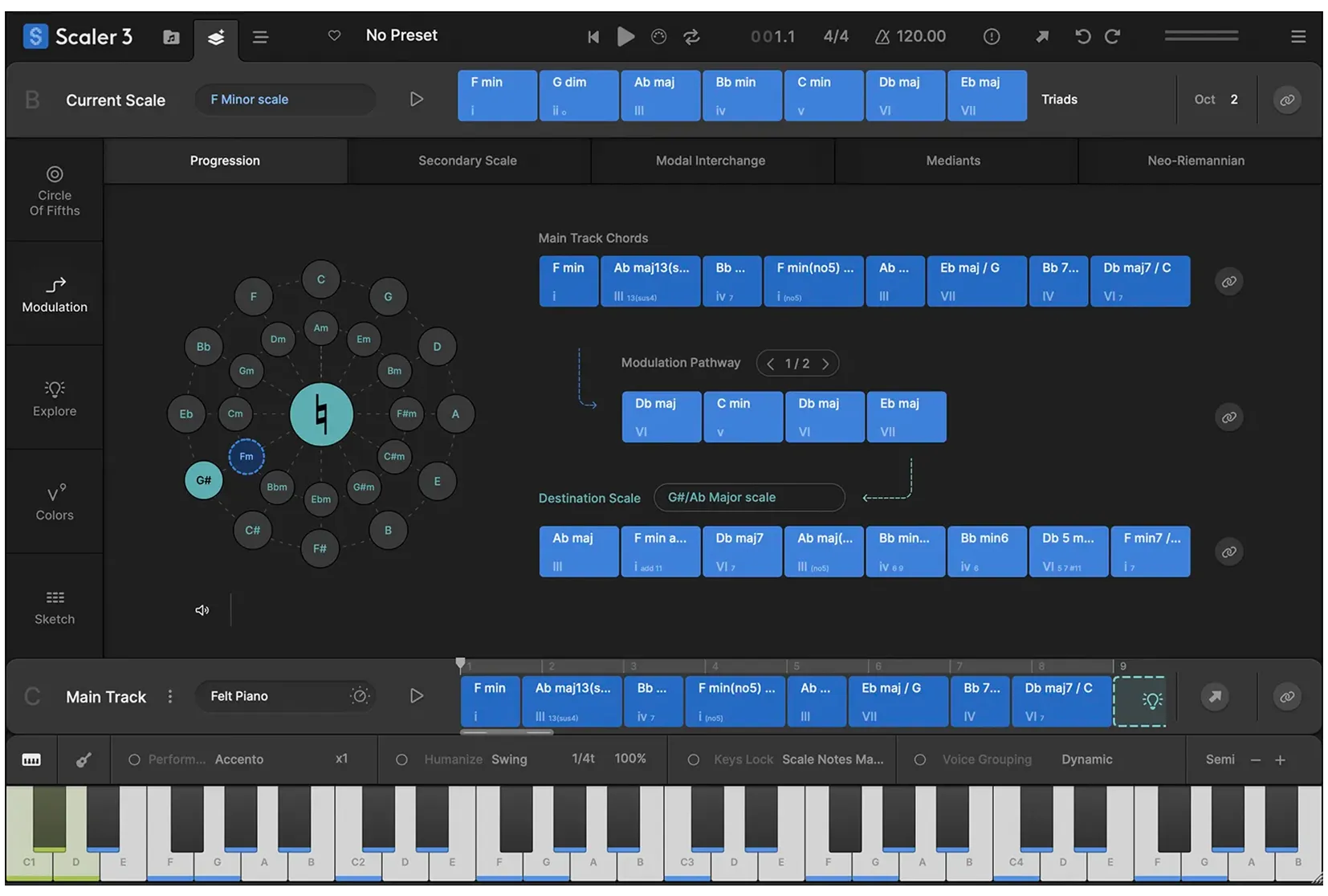This screenshot has height=896, width=1328.
Task: Open the list view icon beside layers
Action: pos(260,37)
